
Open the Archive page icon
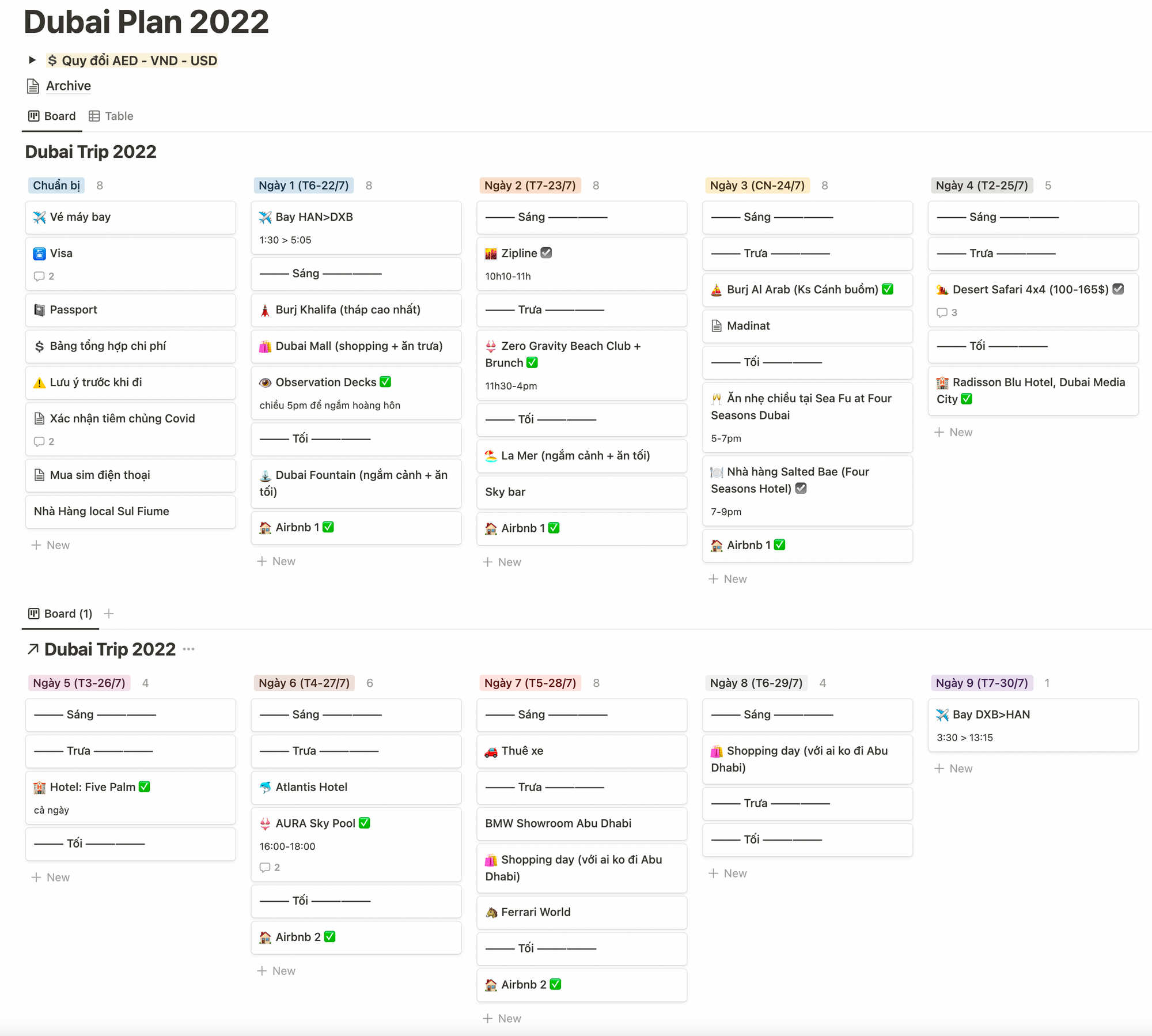33,86
